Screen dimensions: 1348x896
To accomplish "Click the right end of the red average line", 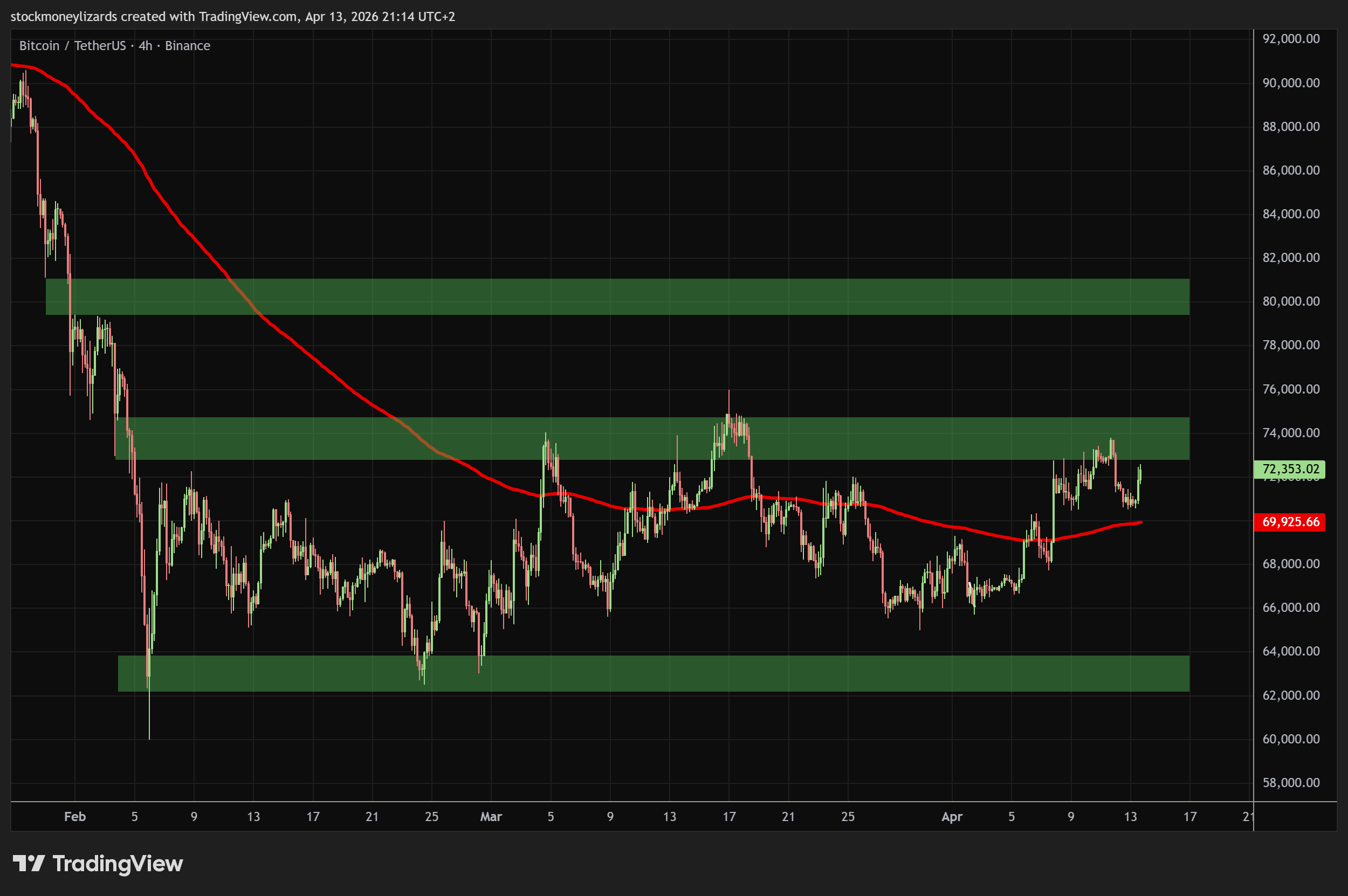I will [x=1140, y=522].
